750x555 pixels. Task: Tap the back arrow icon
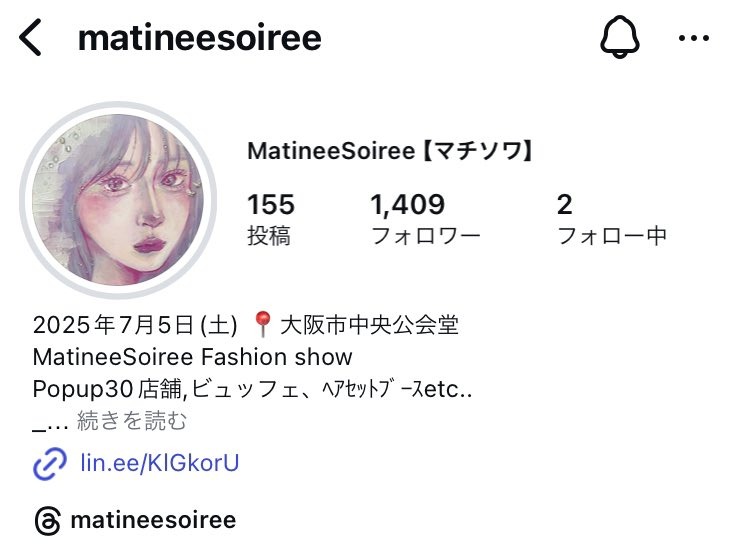click(30, 37)
